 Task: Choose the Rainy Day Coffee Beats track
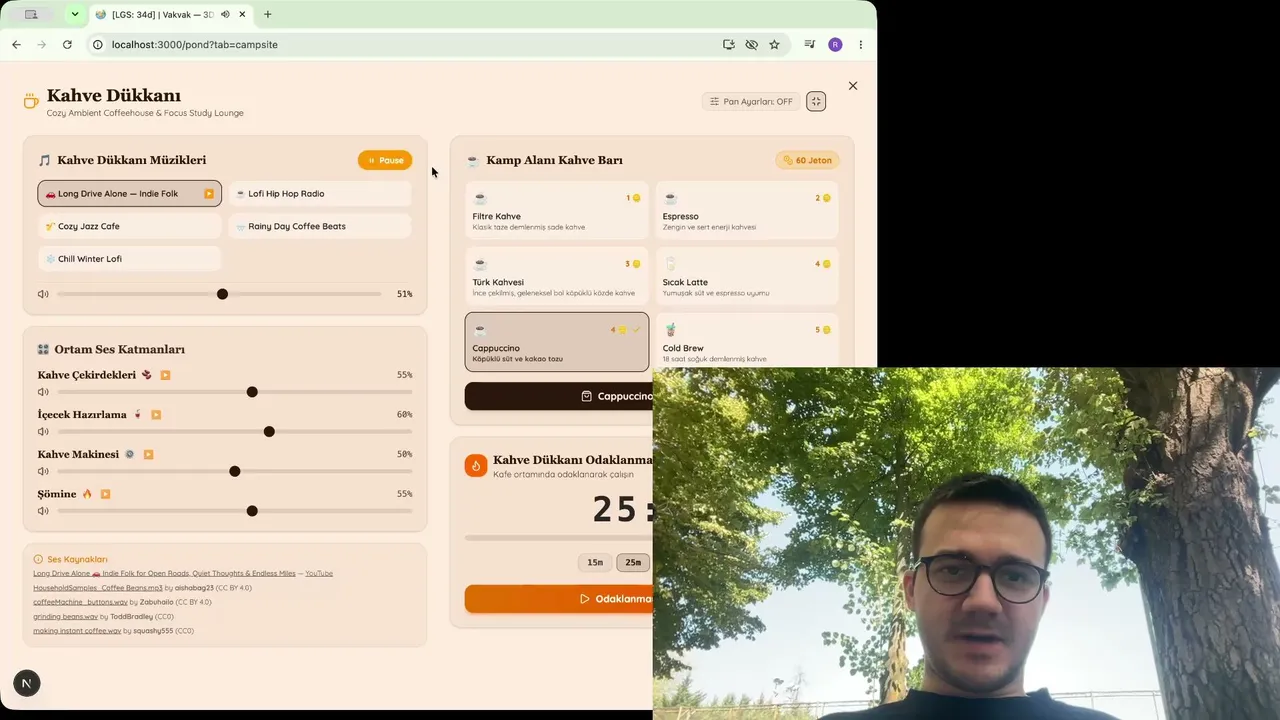click(320, 226)
